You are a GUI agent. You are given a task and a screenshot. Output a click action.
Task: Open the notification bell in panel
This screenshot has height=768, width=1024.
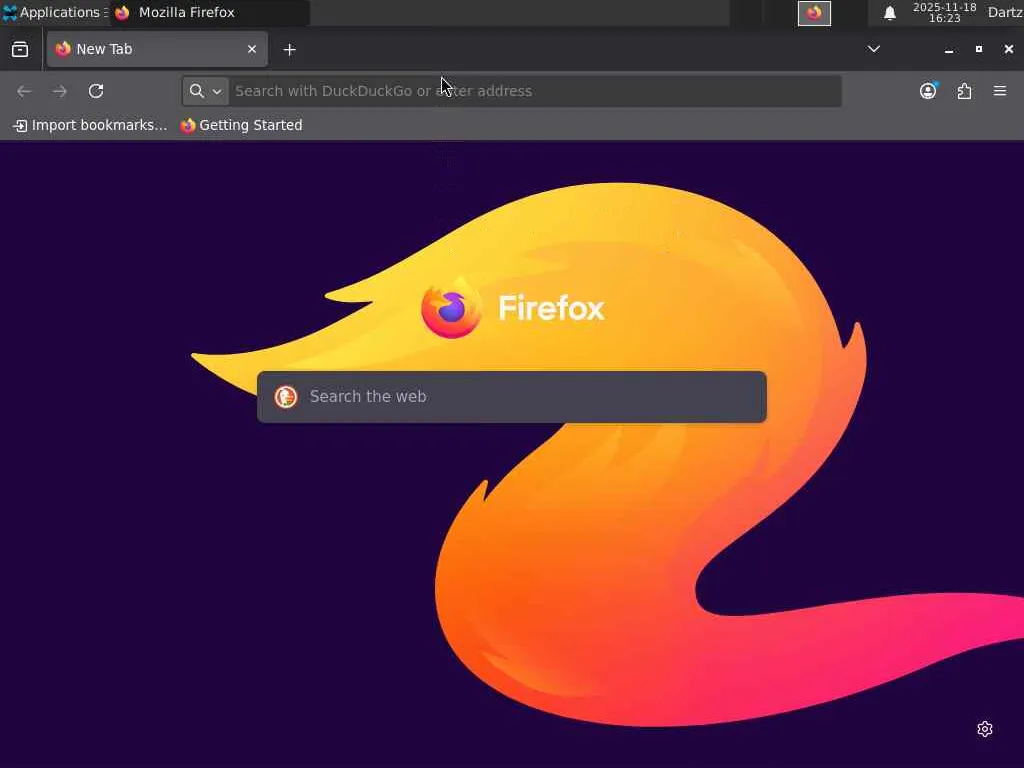coord(889,13)
